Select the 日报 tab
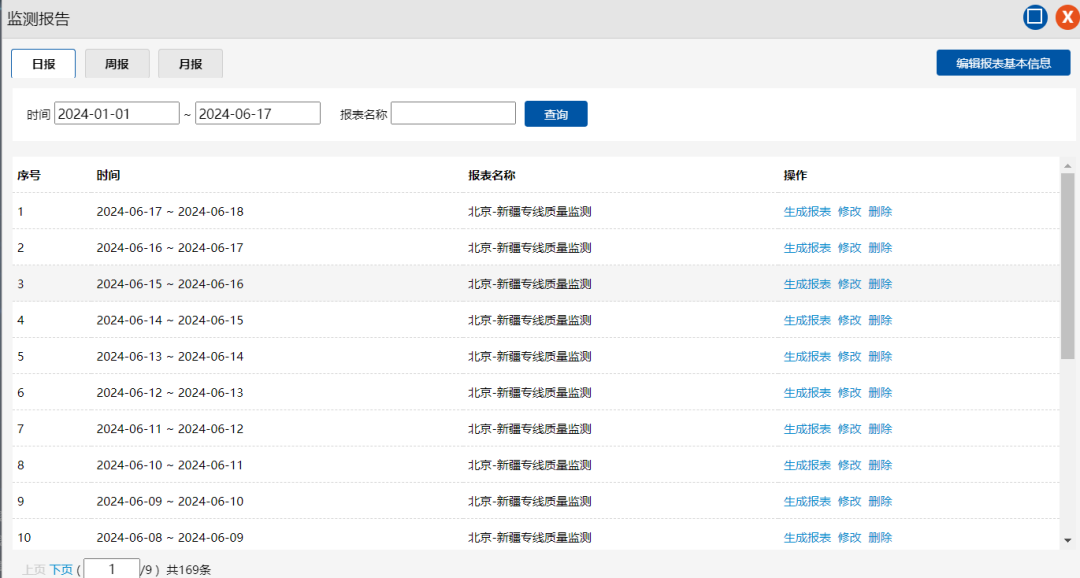This screenshot has height=578, width=1080. (x=43, y=64)
